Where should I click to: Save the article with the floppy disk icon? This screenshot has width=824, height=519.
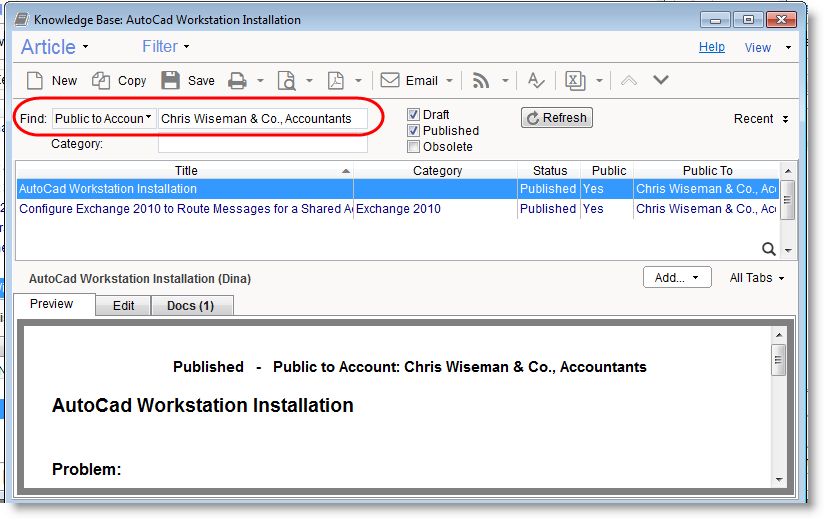(x=171, y=81)
